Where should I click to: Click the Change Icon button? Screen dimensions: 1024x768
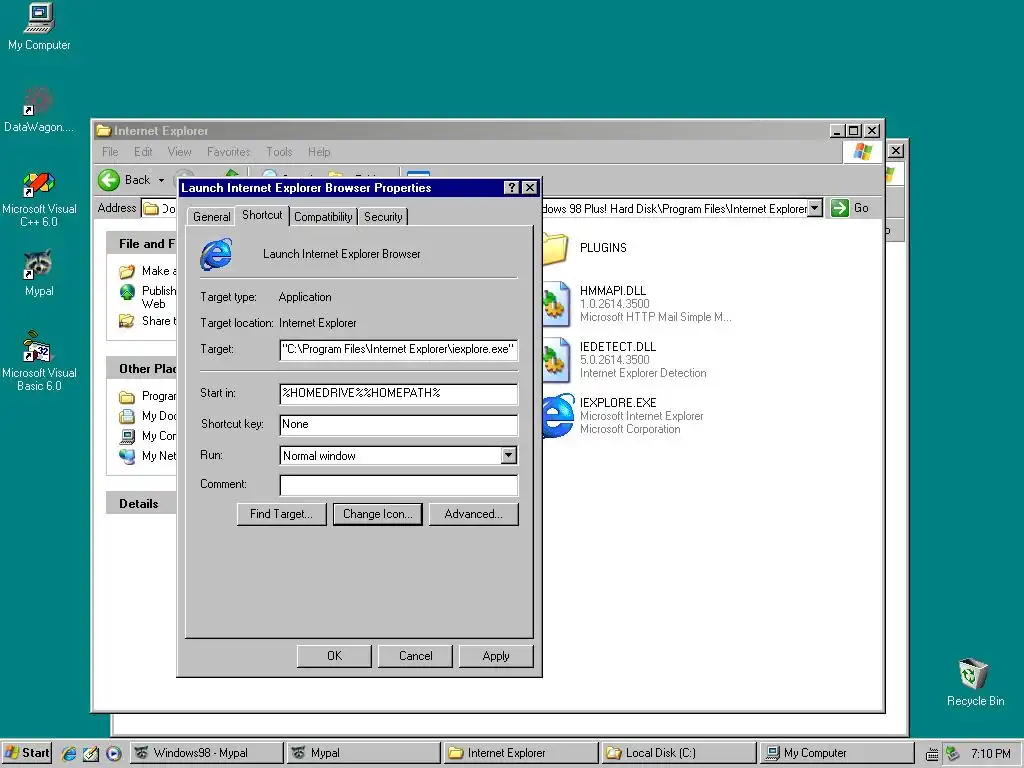[377, 514]
